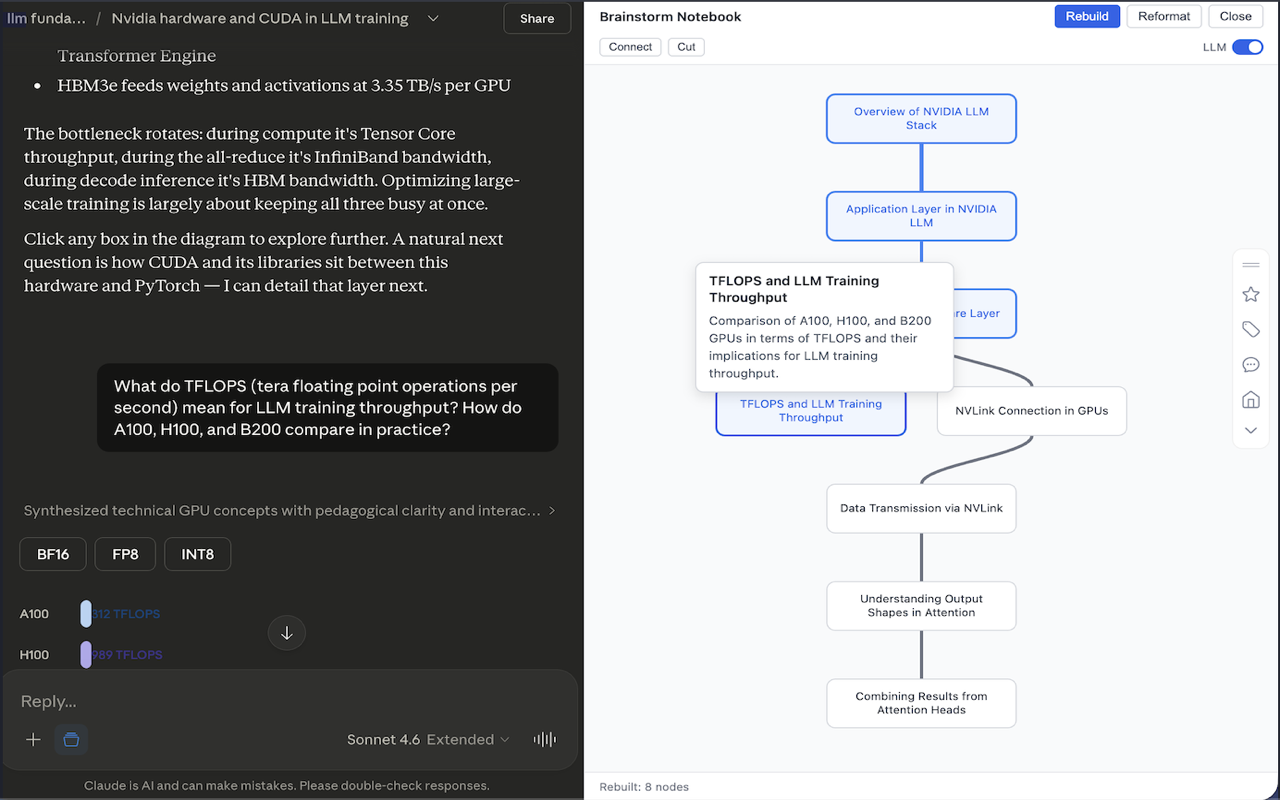The width and height of the screenshot is (1280, 800).
Task: Select the NVLink Connection in GPUs node
Action: tap(1031, 411)
